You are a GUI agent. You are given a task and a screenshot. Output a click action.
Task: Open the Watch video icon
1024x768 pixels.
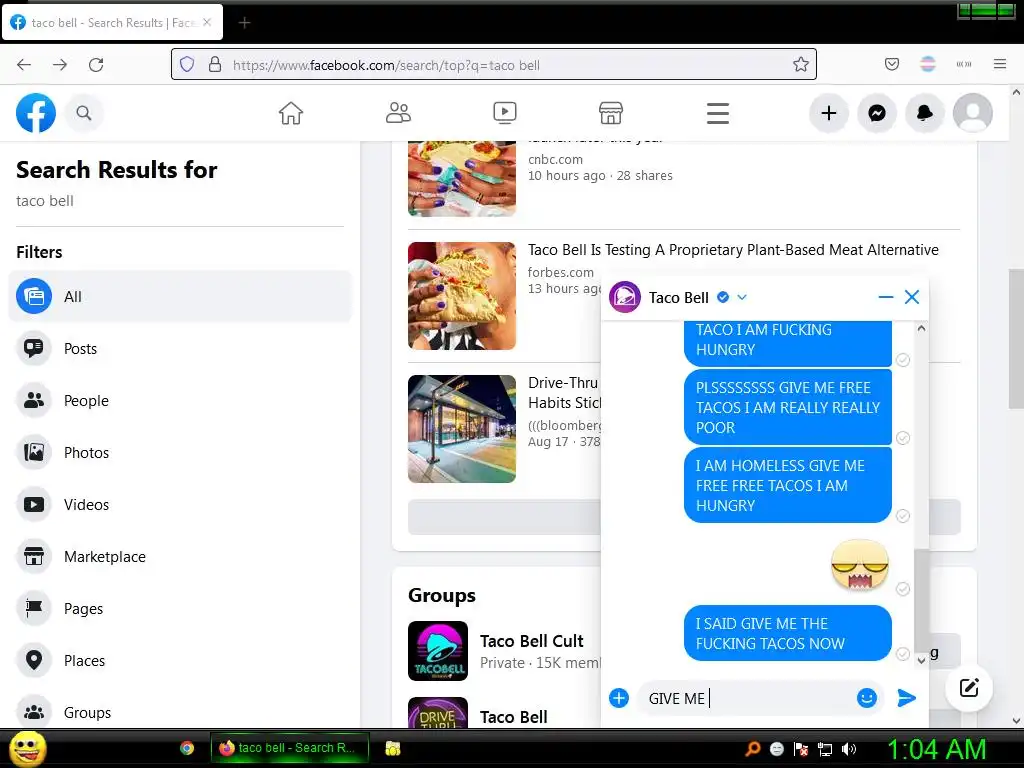[505, 113]
